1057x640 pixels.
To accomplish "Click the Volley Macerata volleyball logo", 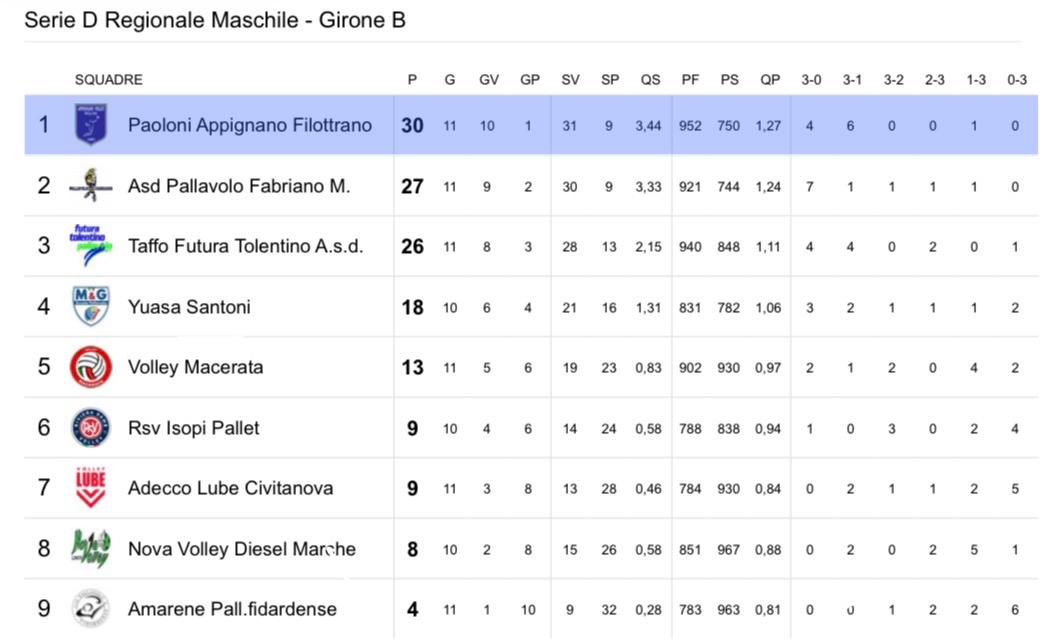I will tap(91, 367).
